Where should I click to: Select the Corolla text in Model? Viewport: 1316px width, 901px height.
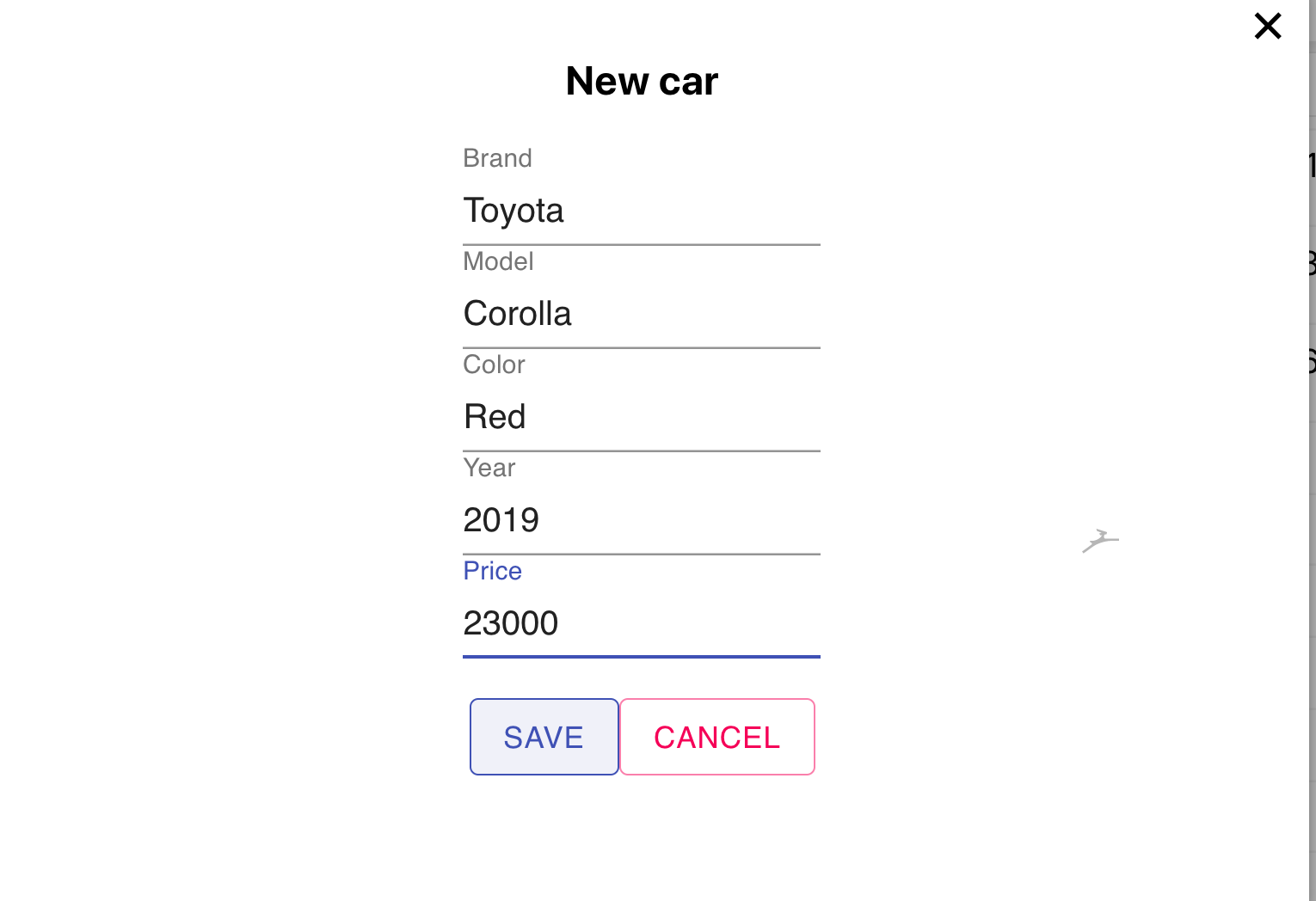[x=517, y=314]
